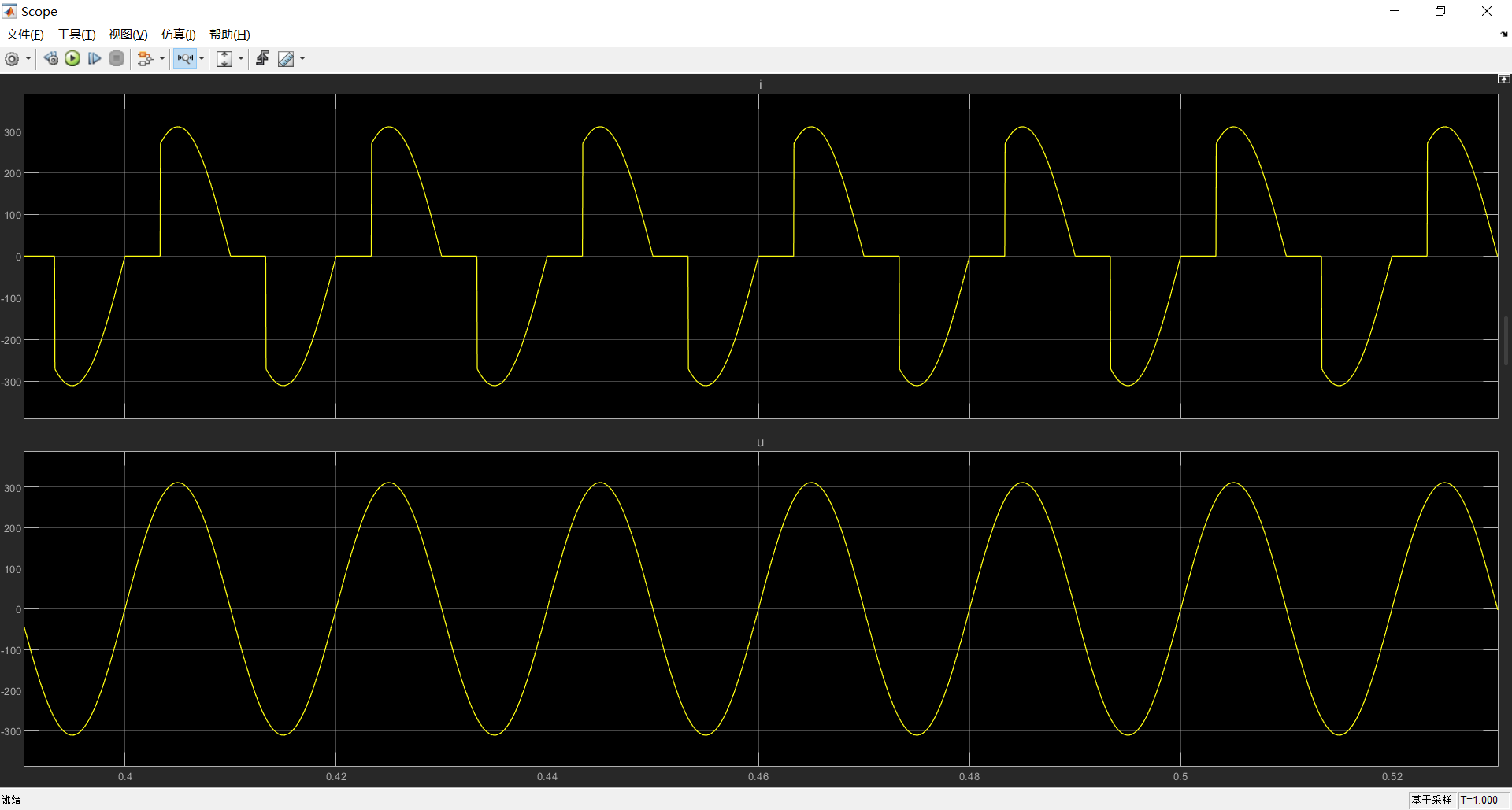Click the 'u' plot title
Image resolution: width=1512 pixels, height=810 pixels.
tap(760, 442)
